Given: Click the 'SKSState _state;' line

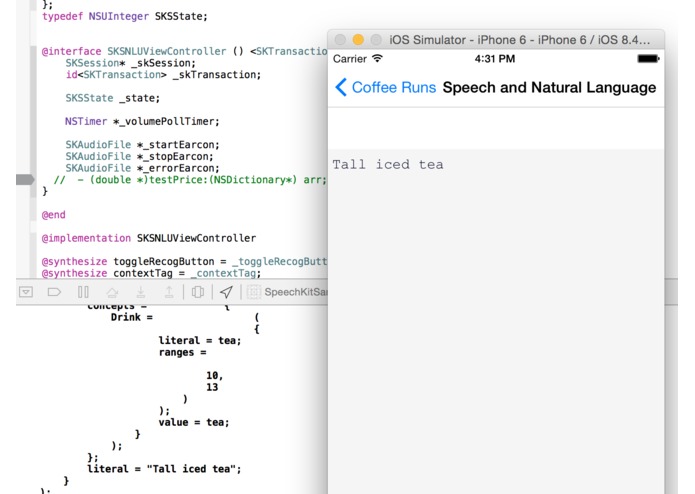Looking at the screenshot, I should coord(113,98).
